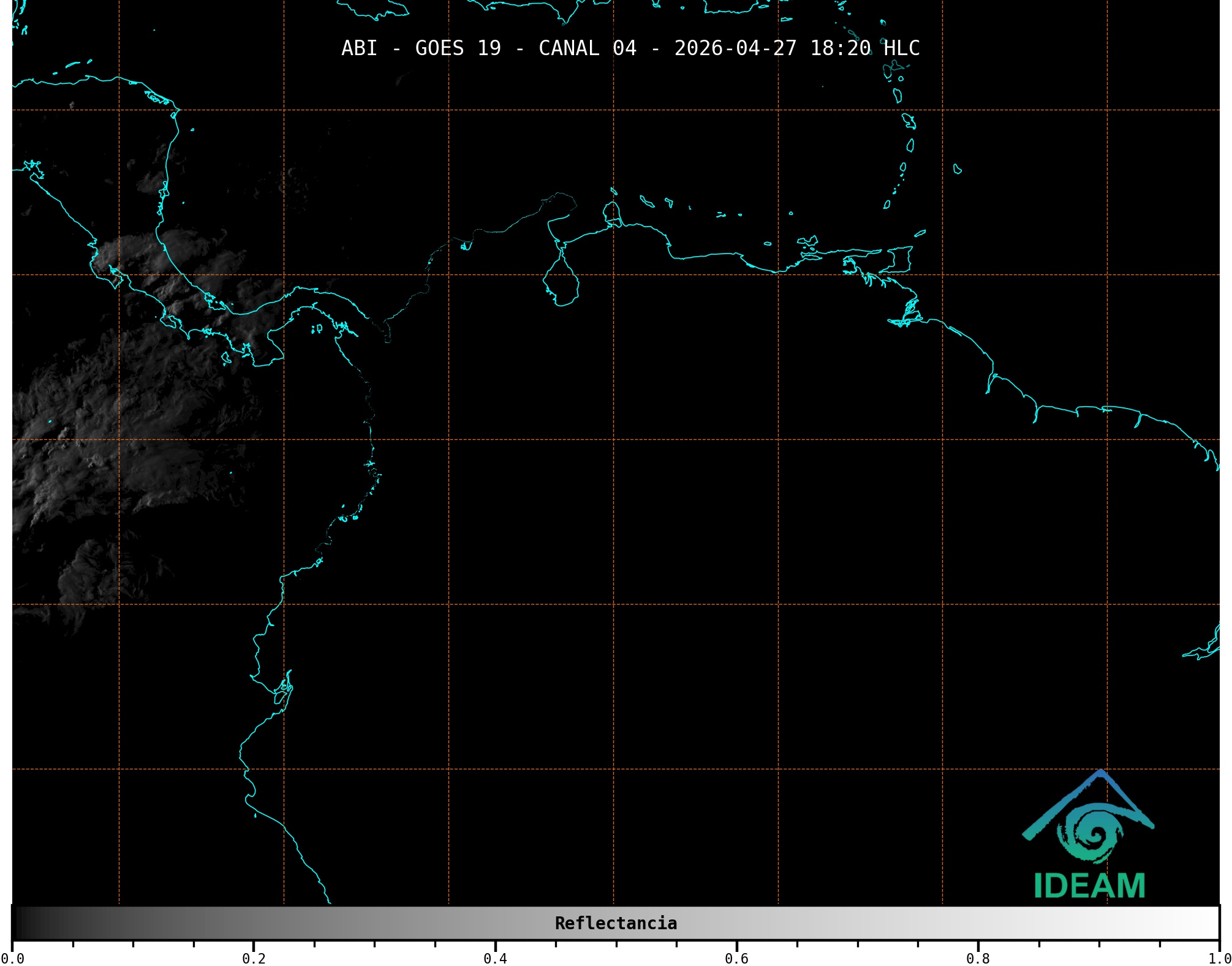This screenshot has height=966, width=1232.
Task: Click the Reflectancia colorbar label
Action: [x=616, y=923]
